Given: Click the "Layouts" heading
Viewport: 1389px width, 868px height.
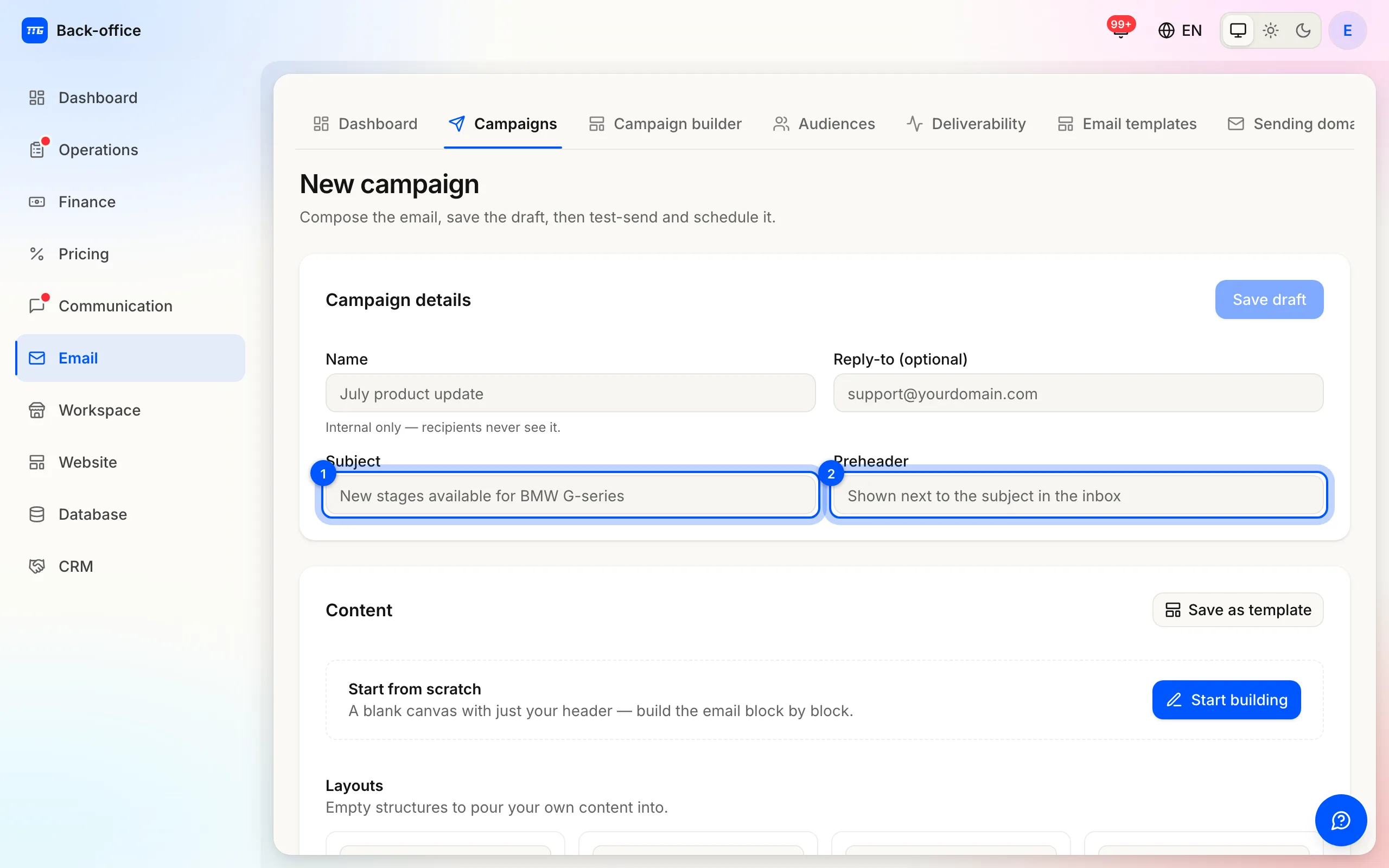Looking at the screenshot, I should [x=354, y=786].
